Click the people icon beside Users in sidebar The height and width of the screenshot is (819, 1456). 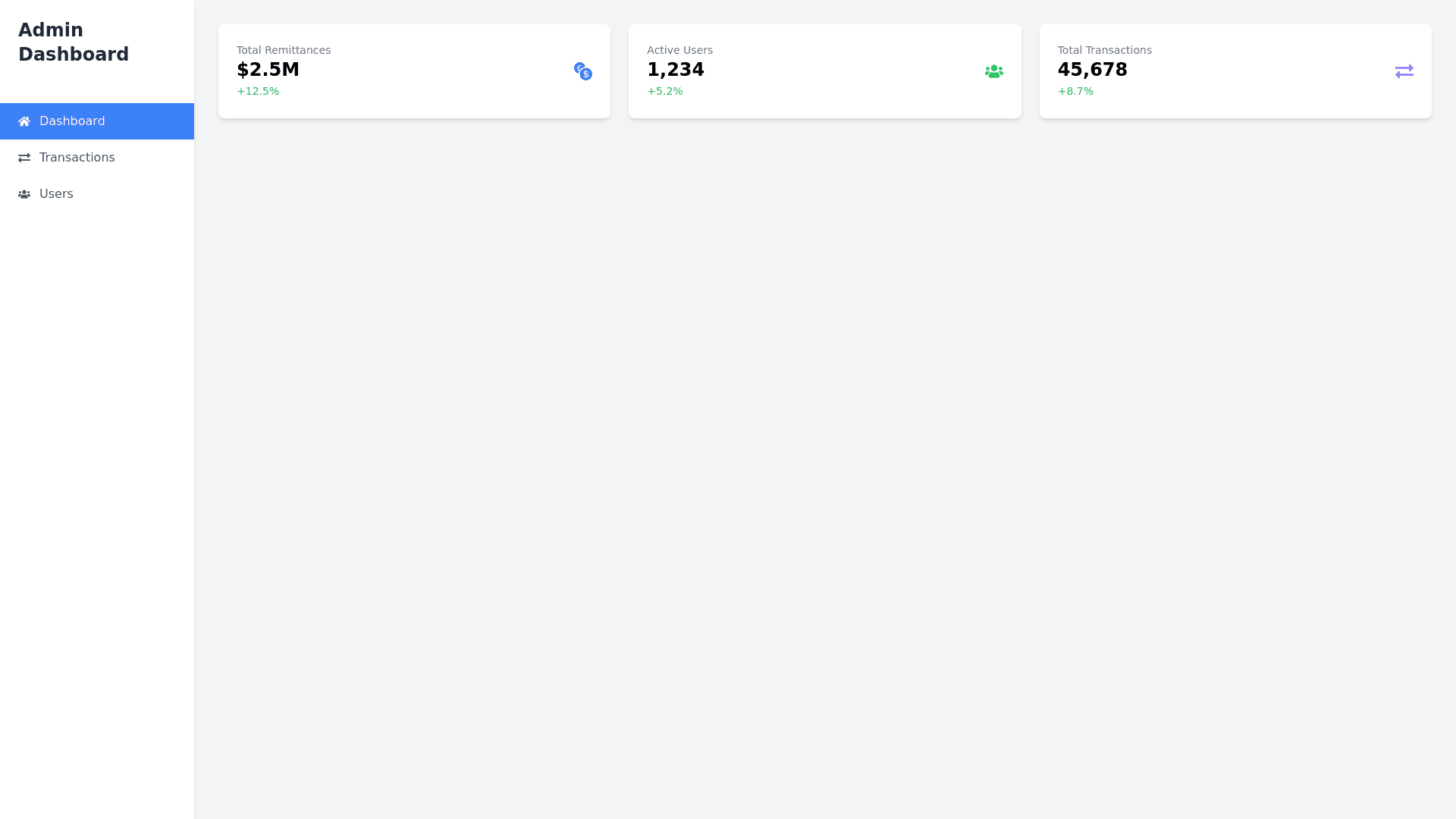point(24,194)
